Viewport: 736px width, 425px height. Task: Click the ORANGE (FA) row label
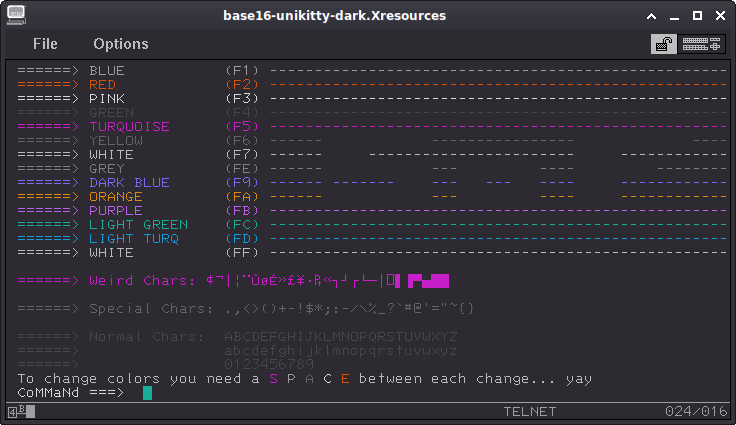coord(116,197)
